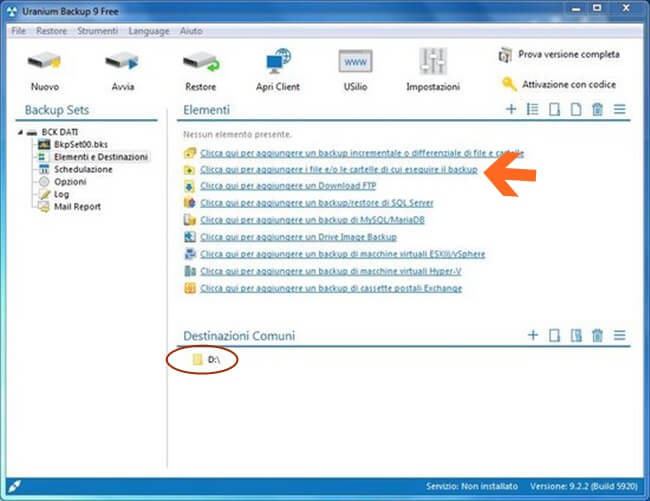Click Servizio: Non installato status text
This screenshot has width=650, height=501.
472,486
